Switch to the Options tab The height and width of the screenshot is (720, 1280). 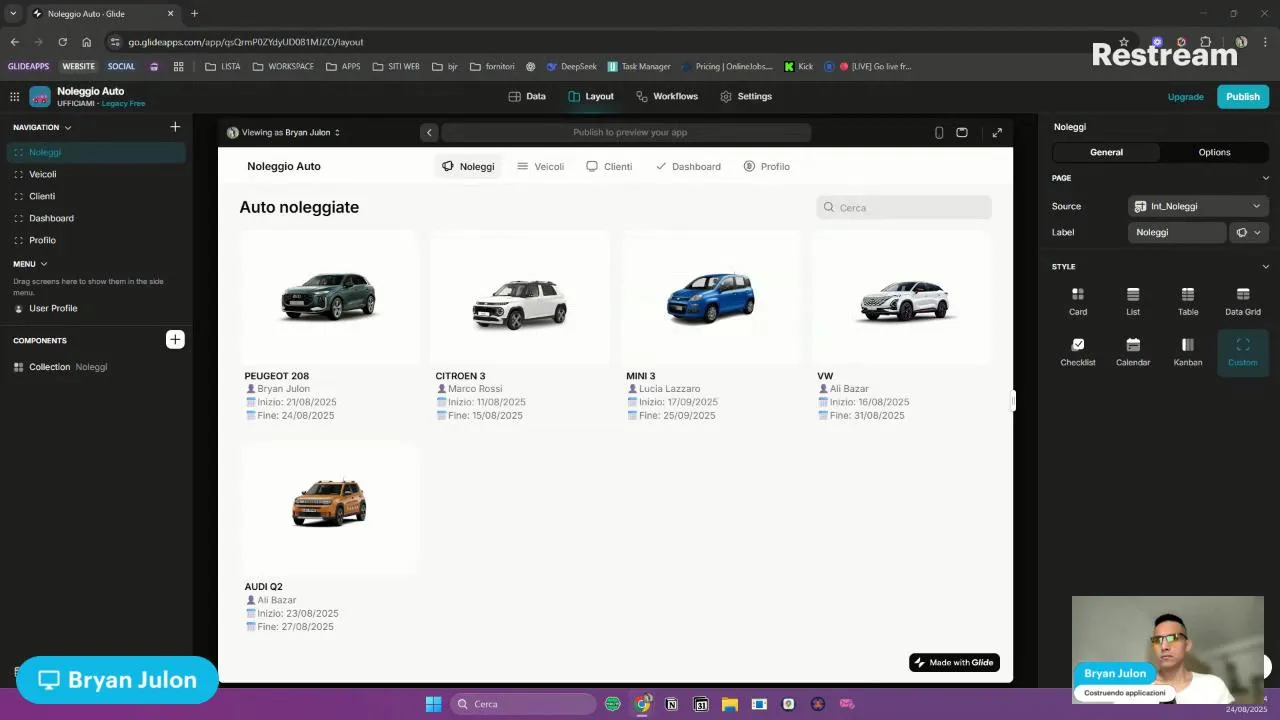click(1214, 152)
